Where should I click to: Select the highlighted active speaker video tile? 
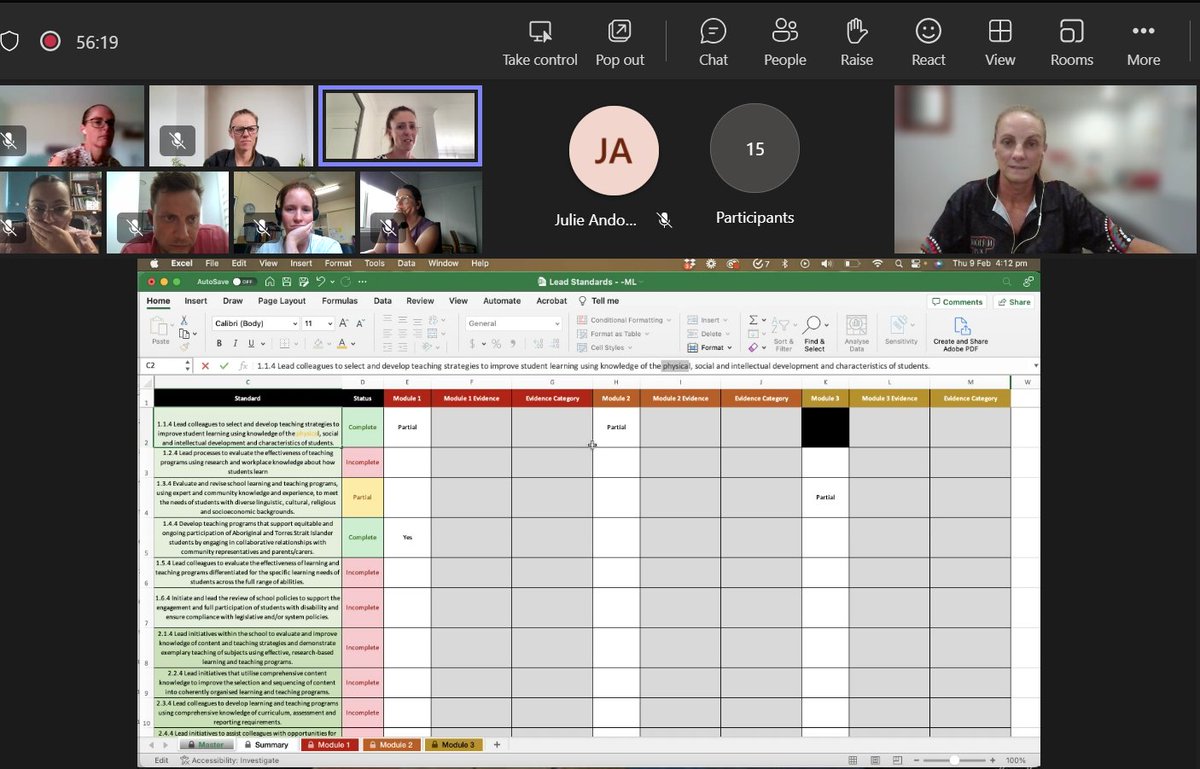click(x=400, y=126)
